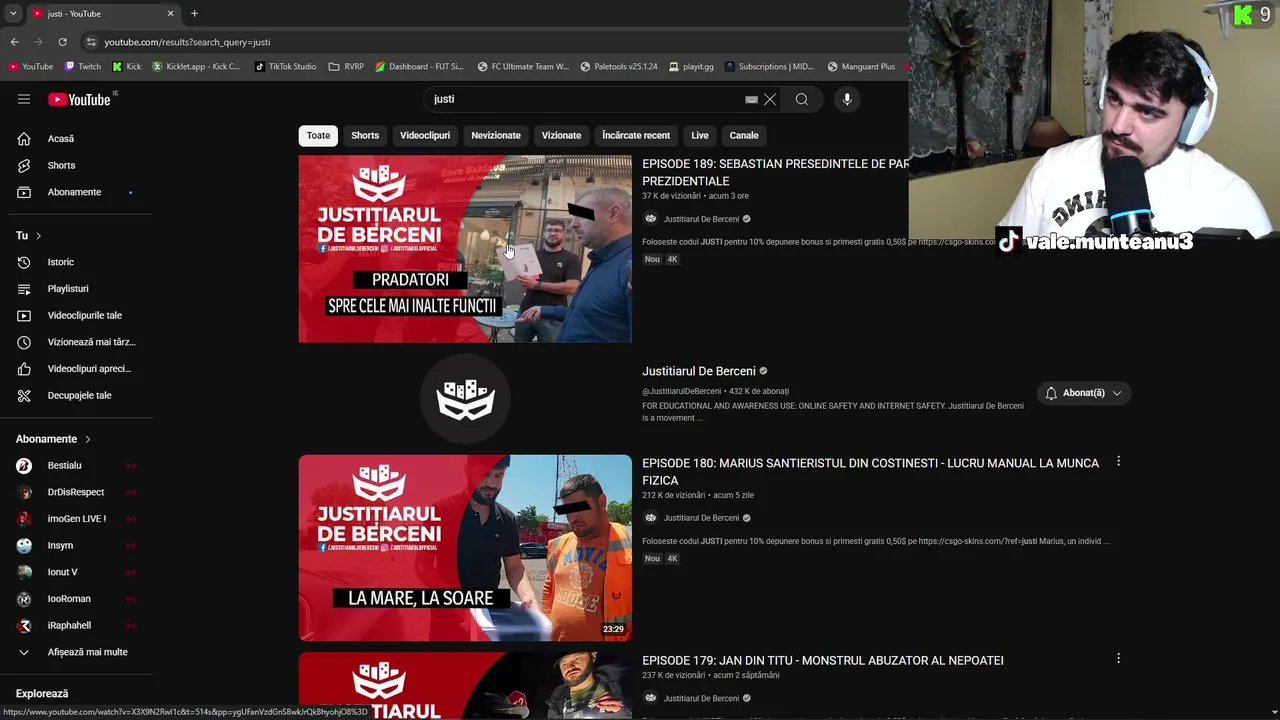The image size is (1280, 720).
Task: Open Episode 179 Jan din Titu thumbnail
Action: [x=465, y=686]
